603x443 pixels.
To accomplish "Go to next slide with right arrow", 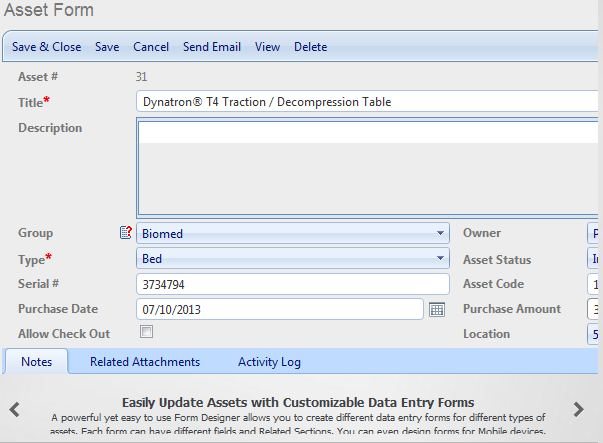I will coord(578,410).
